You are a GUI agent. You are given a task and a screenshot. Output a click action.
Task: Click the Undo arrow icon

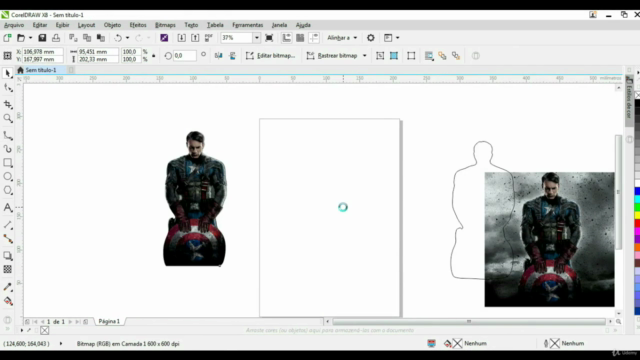pos(118,38)
